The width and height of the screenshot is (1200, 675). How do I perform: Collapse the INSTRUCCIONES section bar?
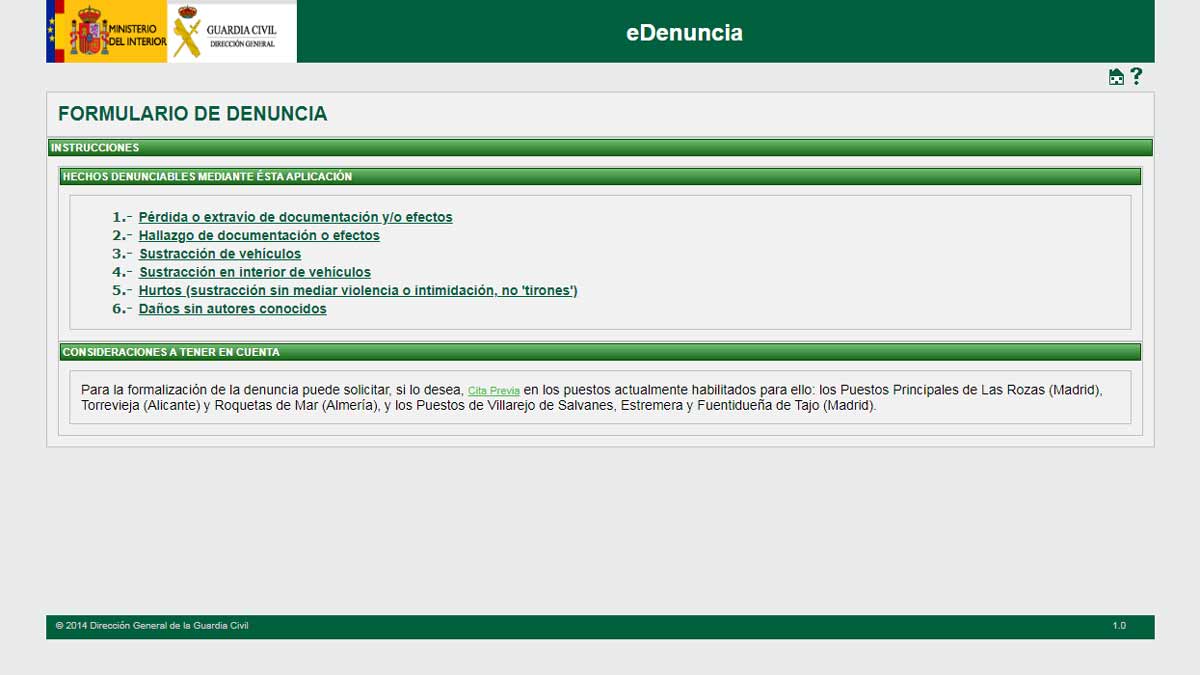click(x=600, y=148)
